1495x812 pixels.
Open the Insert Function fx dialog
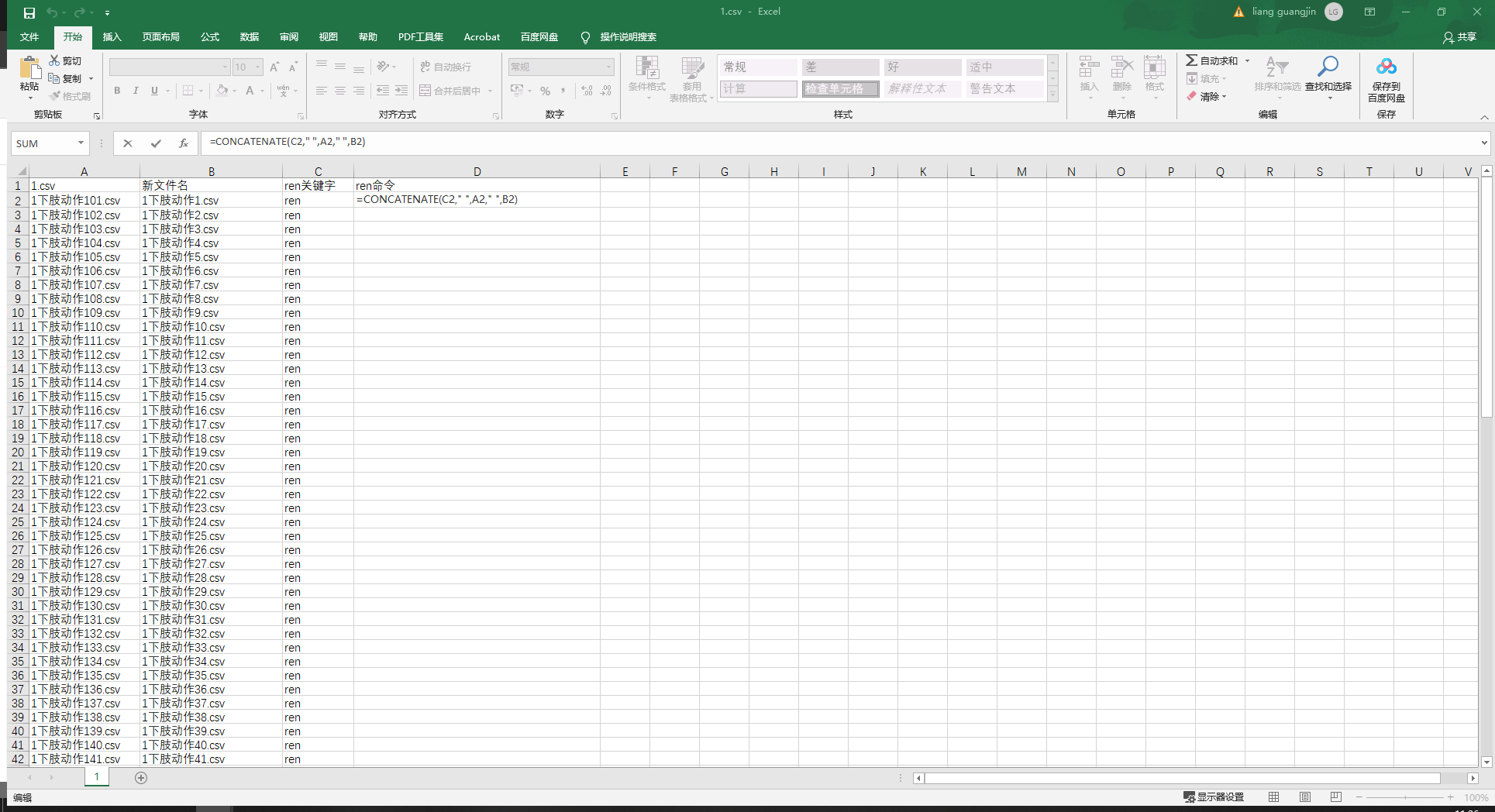184,143
